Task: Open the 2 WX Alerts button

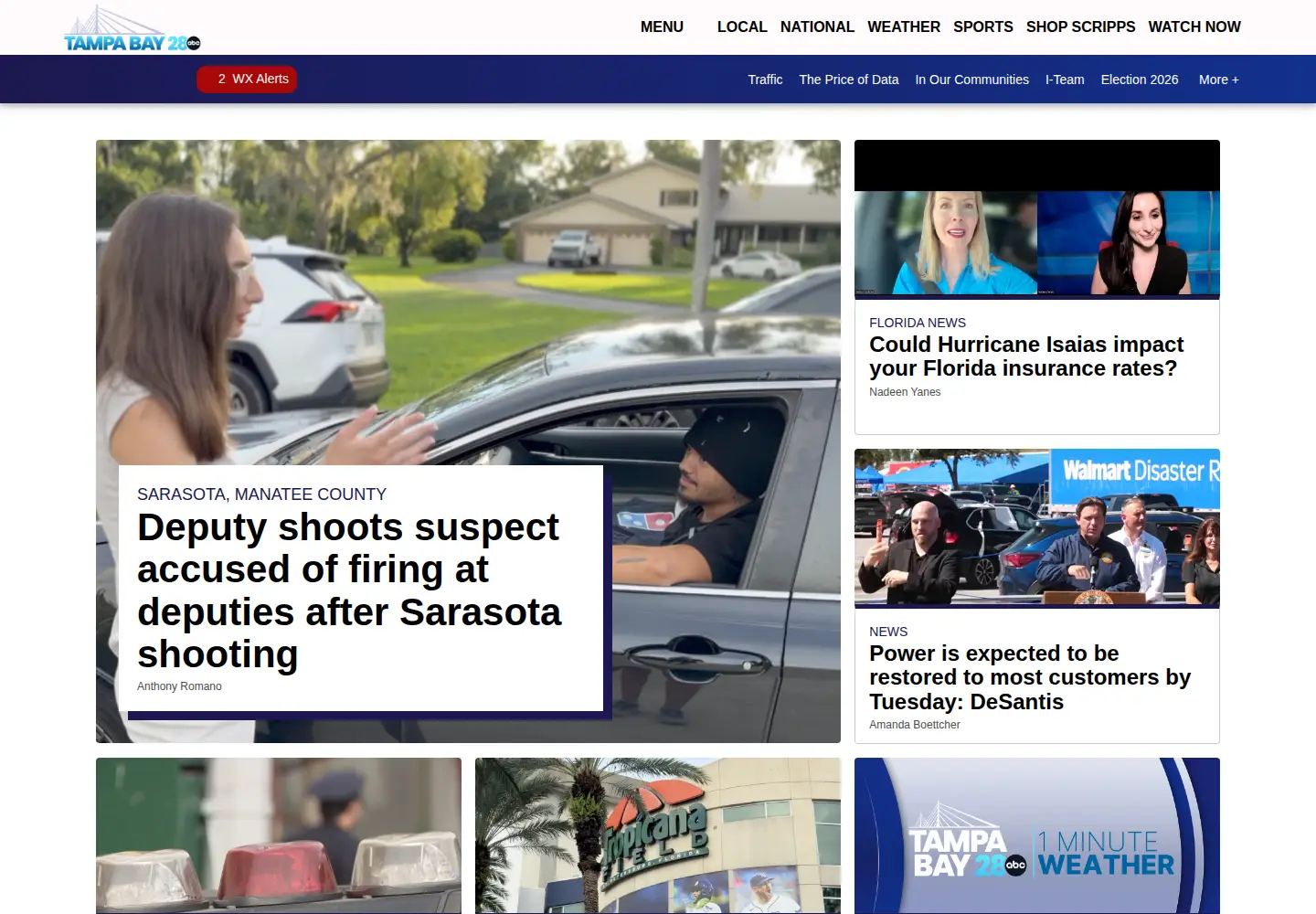Action: click(247, 80)
